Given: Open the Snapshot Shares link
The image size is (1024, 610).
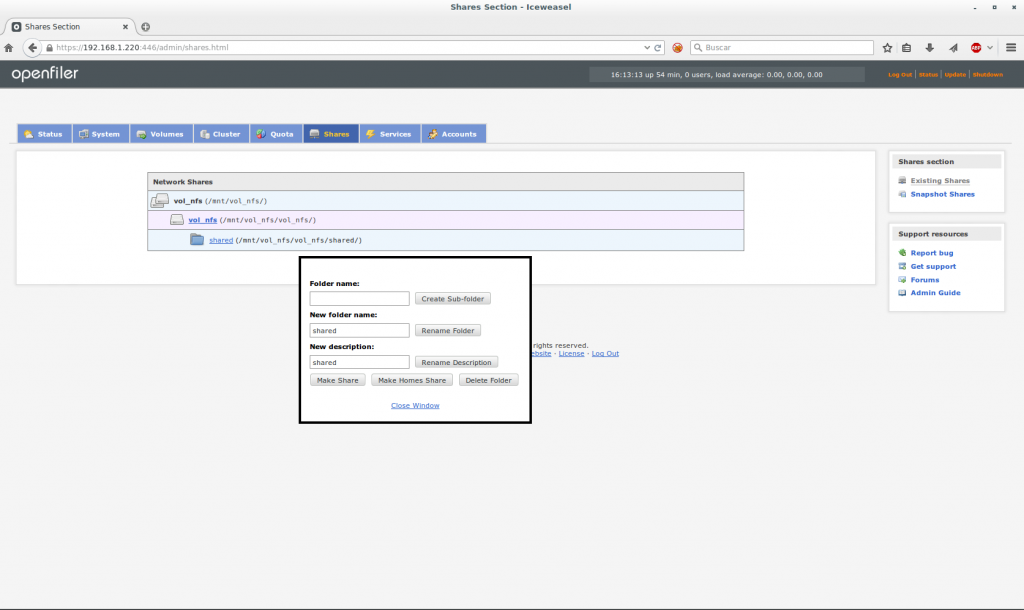Looking at the screenshot, I should click(x=942, y=194).
